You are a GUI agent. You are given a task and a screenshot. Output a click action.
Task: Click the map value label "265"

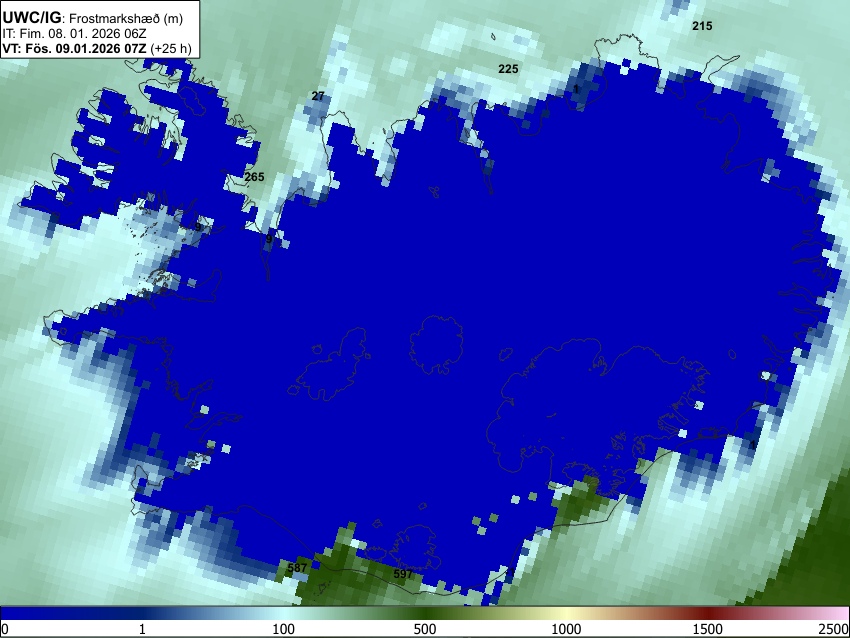click(254, 177)
